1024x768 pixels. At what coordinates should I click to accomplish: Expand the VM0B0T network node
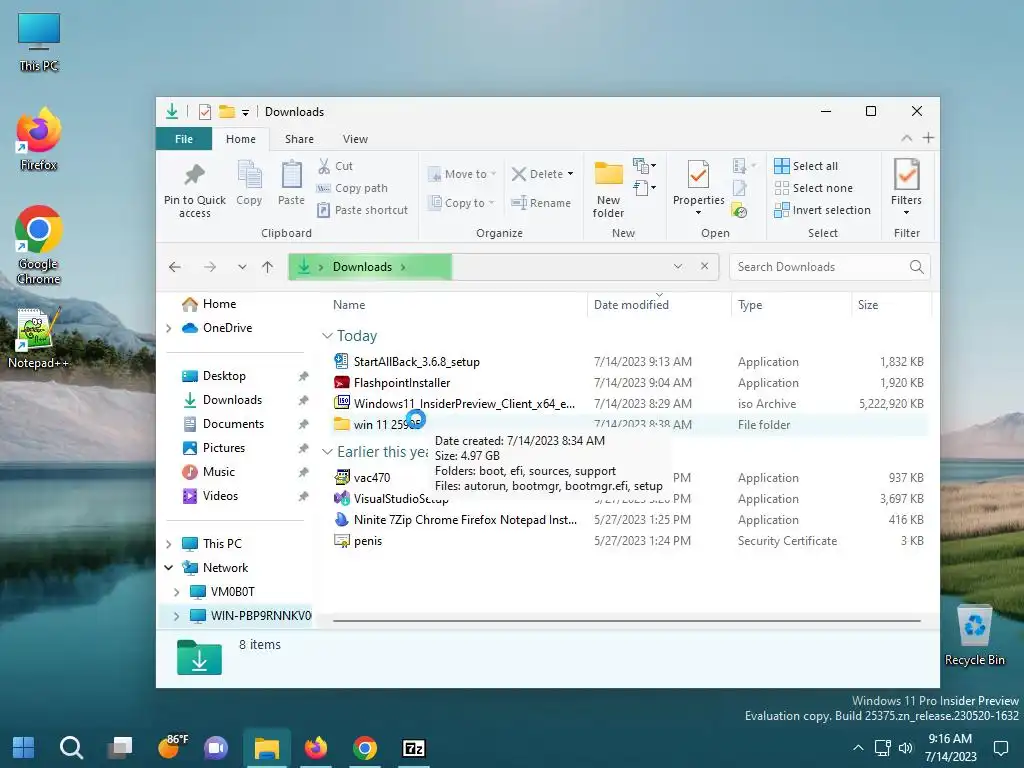[176, 592]
